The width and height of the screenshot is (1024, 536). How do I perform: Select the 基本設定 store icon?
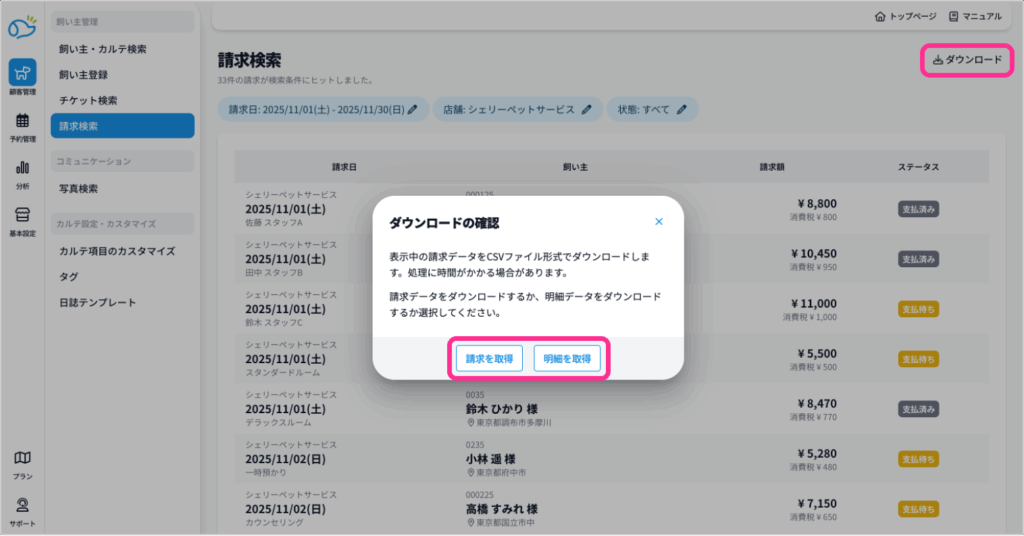coord(22,215)
